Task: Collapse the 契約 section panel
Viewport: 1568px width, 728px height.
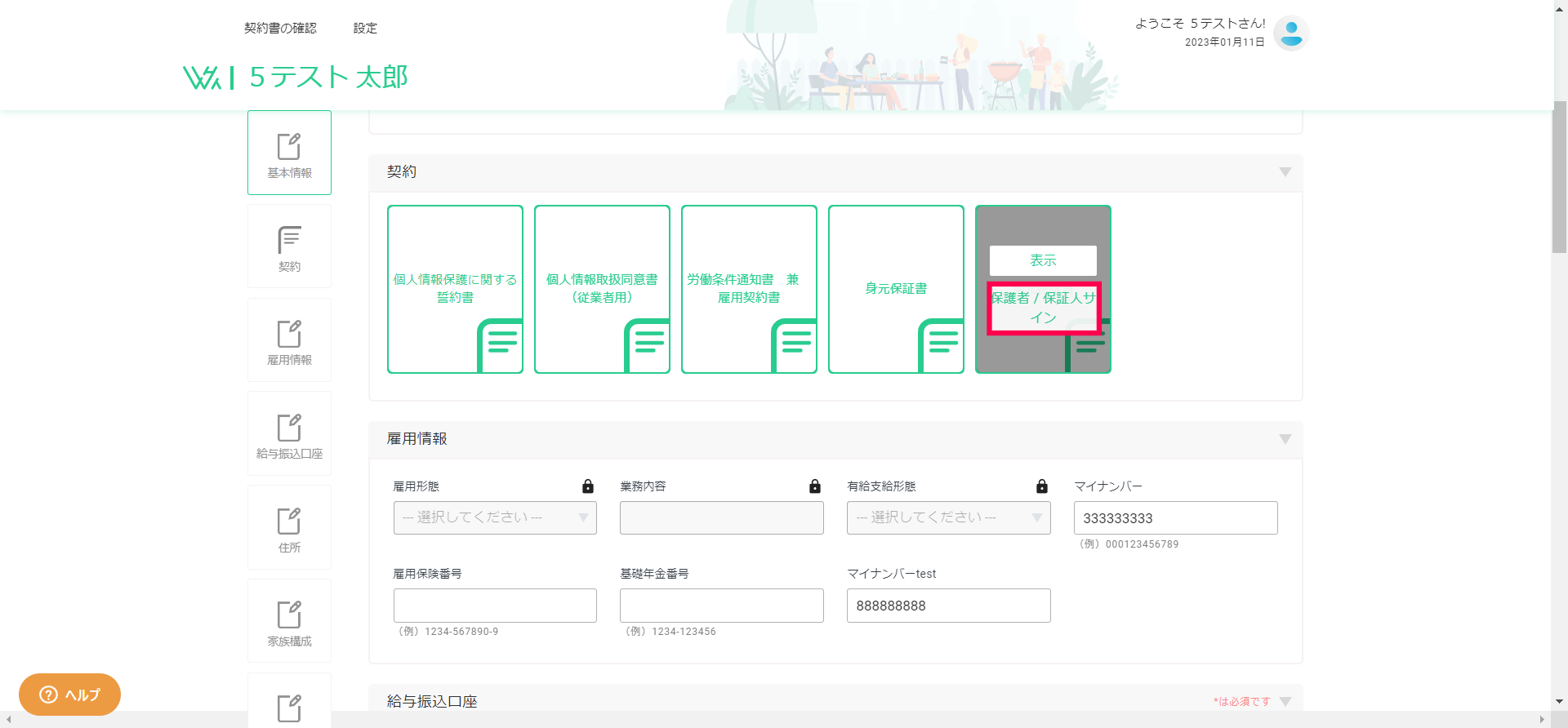Action: pyautogui.click(x=1285, y=172)
